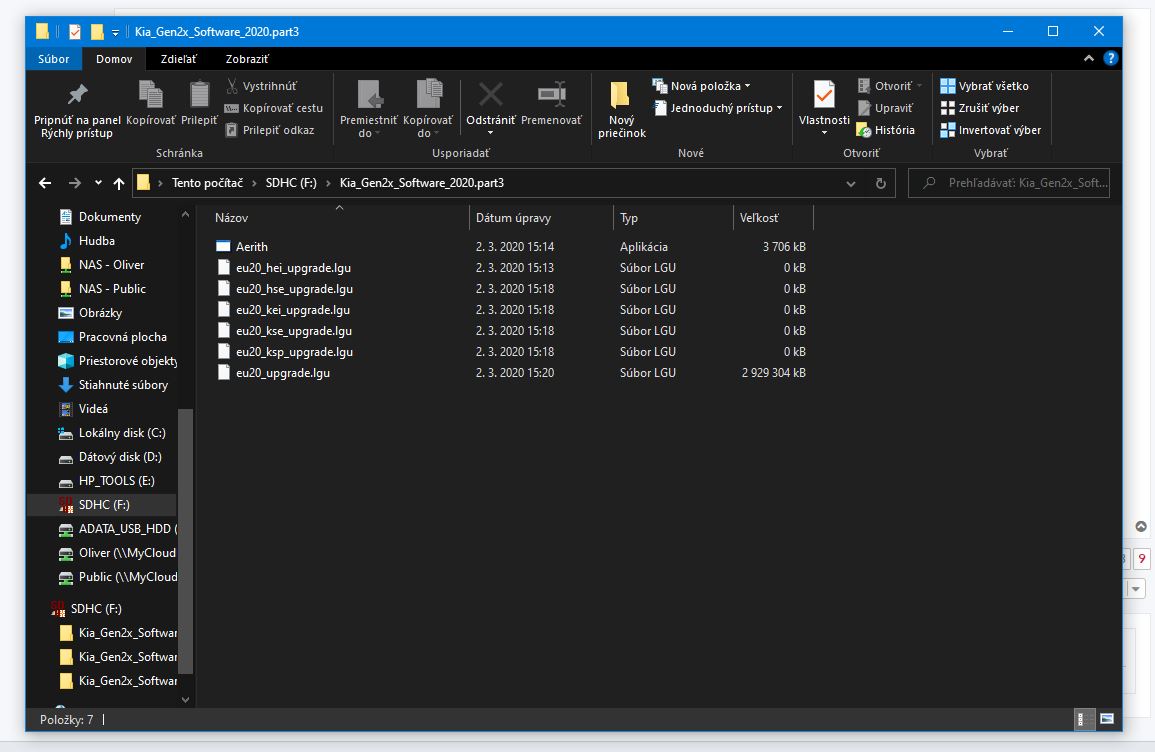1155x752 pixels.
Task: Open recent locations dropdown arrow
Action: 98,183
